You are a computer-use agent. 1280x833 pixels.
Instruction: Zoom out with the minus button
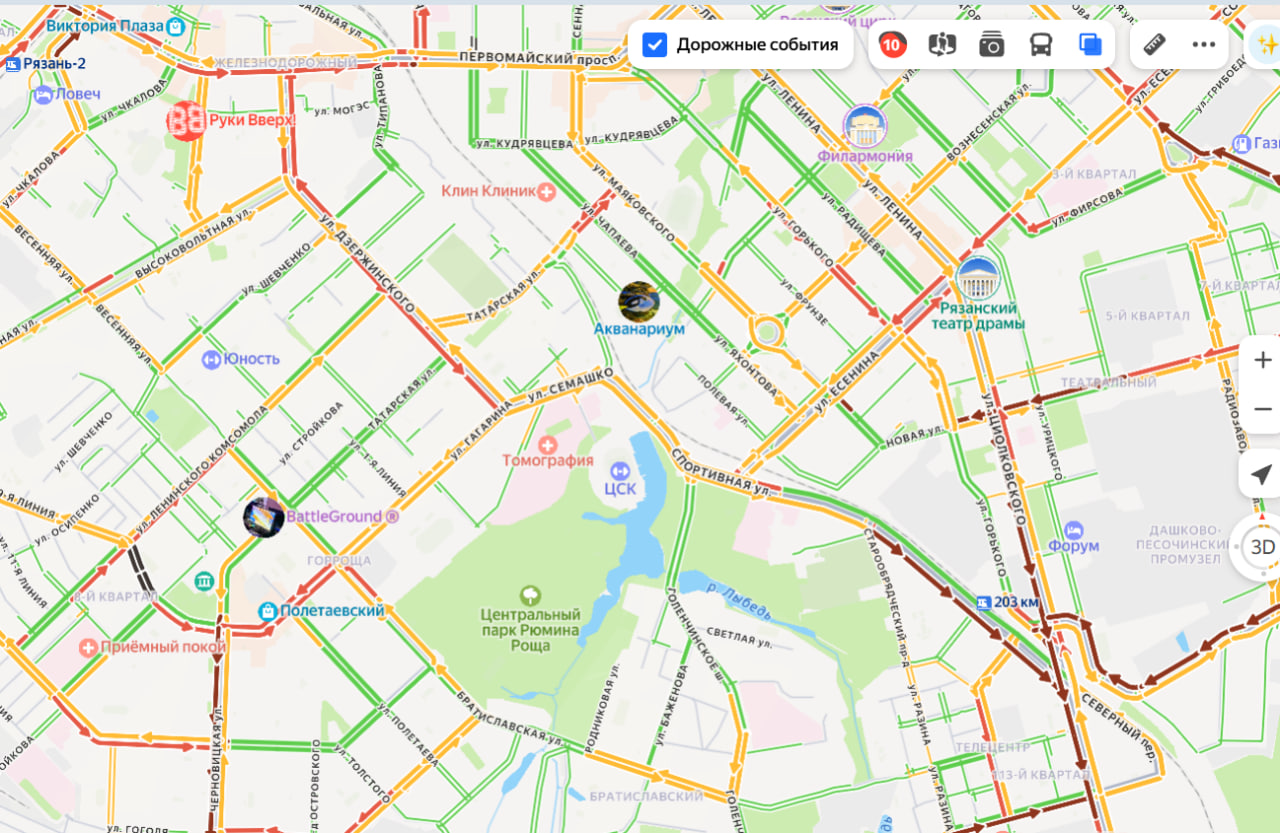click(x=1262, y=409)
